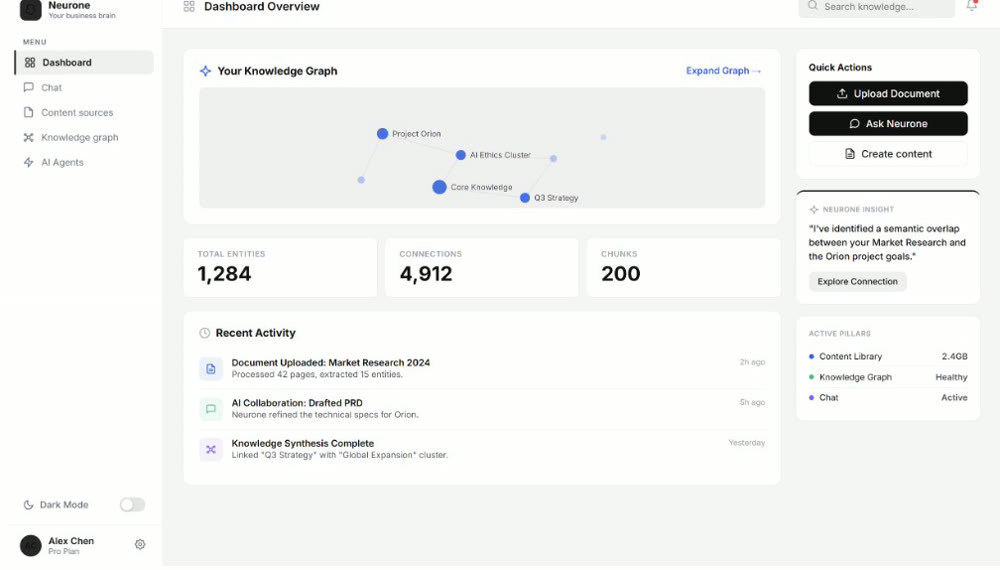Click the Knowledge graph node icon in sidebar

[x=29, y=137]
